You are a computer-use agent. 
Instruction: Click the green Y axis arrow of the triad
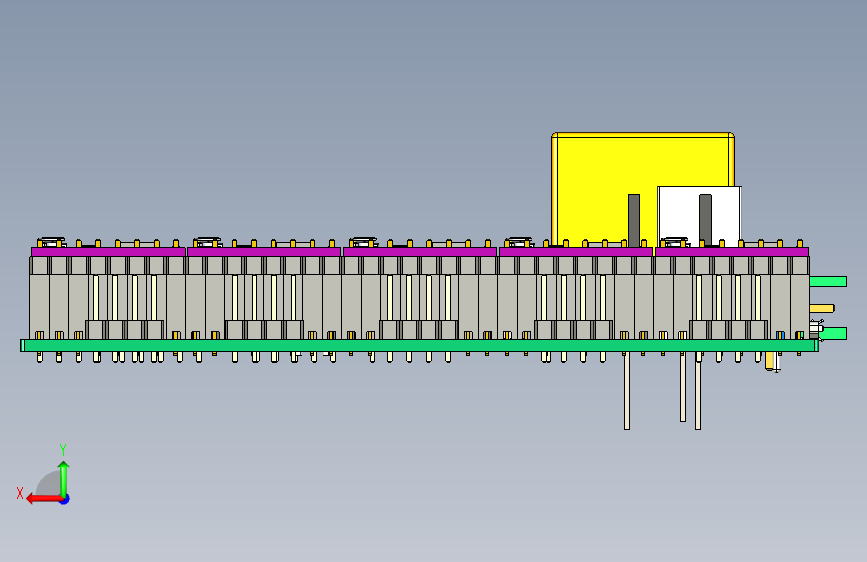pos(64,478)
